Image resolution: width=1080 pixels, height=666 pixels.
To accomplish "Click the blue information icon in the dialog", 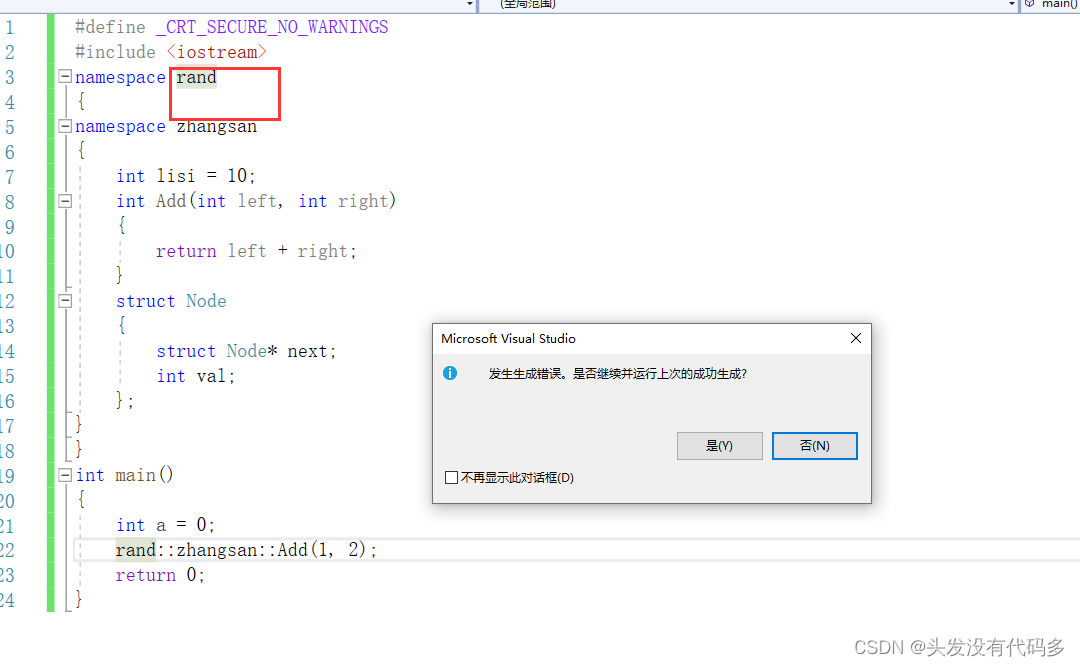I will tap(449, 373).
